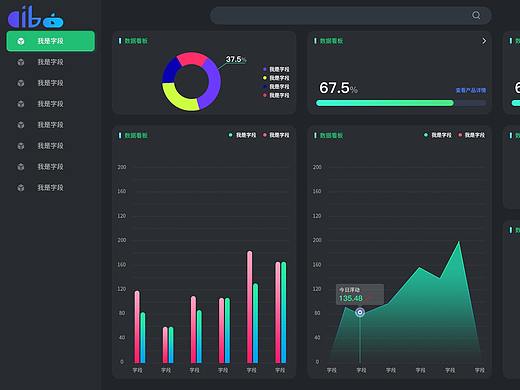Click the 数据看板 title of donut card
Image resolution: width=520 pixels, height=390 pixels.
(136, 41)
